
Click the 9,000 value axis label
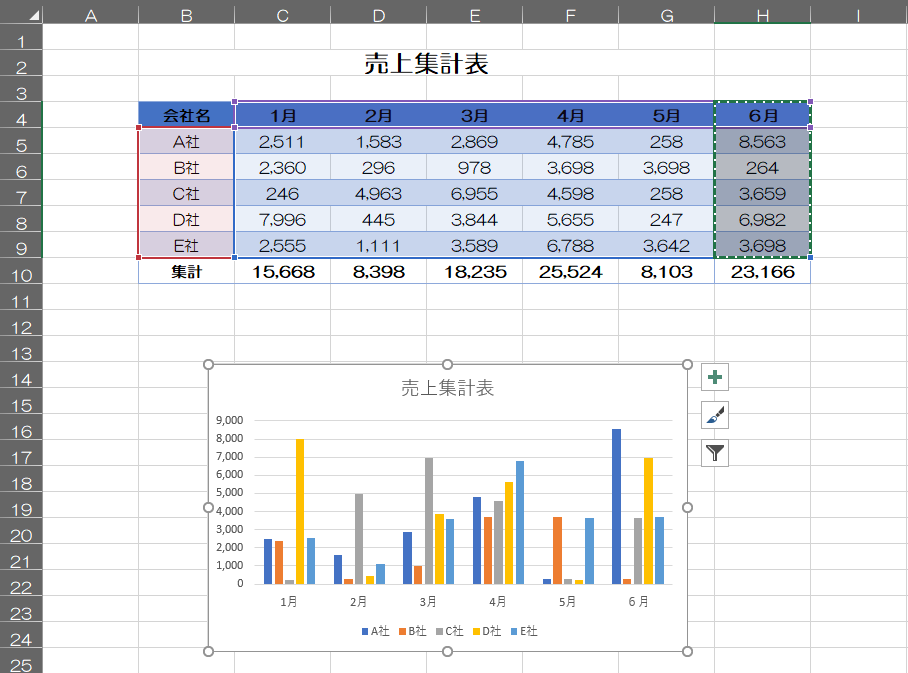[229, 420]
